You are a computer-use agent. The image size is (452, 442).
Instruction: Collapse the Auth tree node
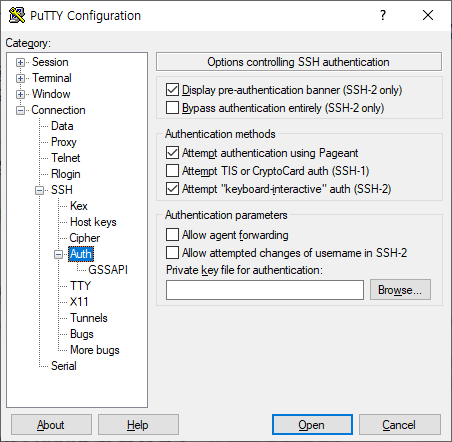point(58,254)
